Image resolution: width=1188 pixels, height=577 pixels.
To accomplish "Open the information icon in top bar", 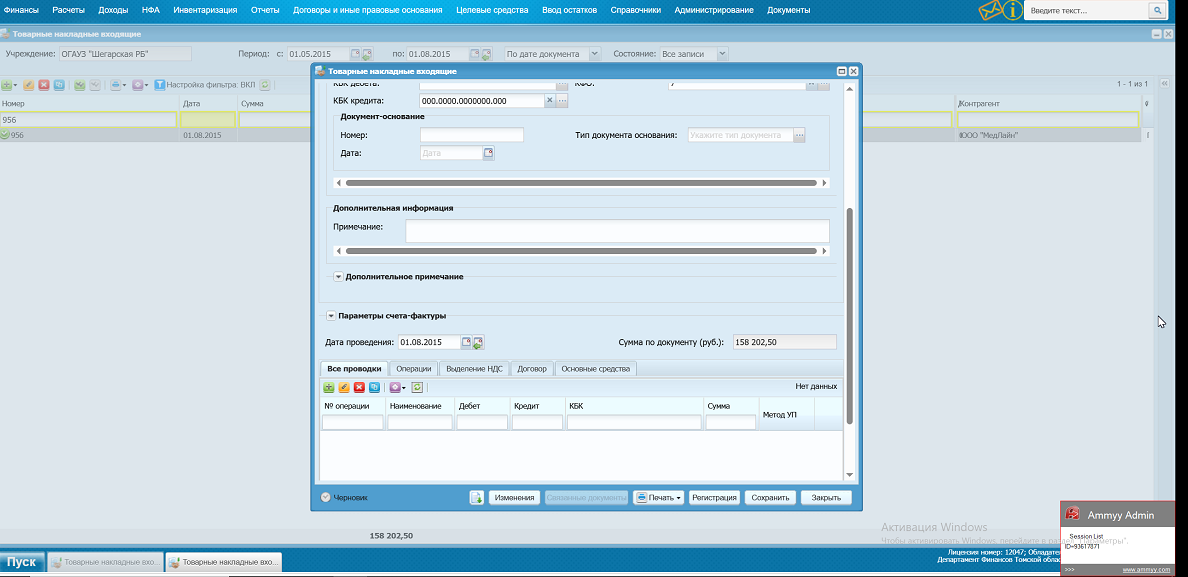I will click(1011, 10).
